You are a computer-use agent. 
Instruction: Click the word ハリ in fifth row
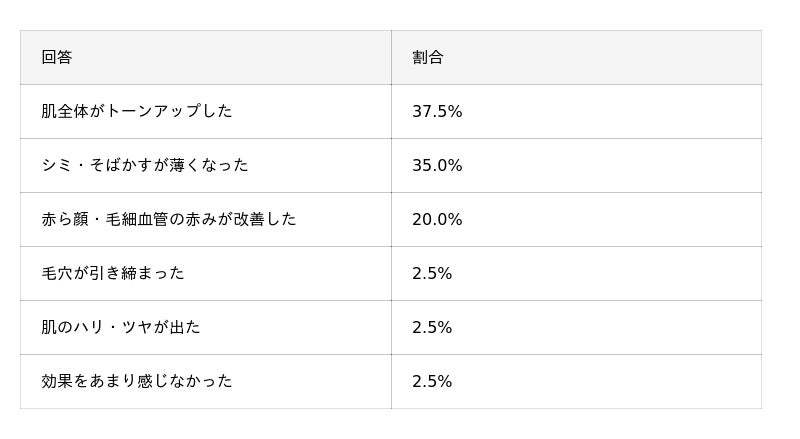89,327
